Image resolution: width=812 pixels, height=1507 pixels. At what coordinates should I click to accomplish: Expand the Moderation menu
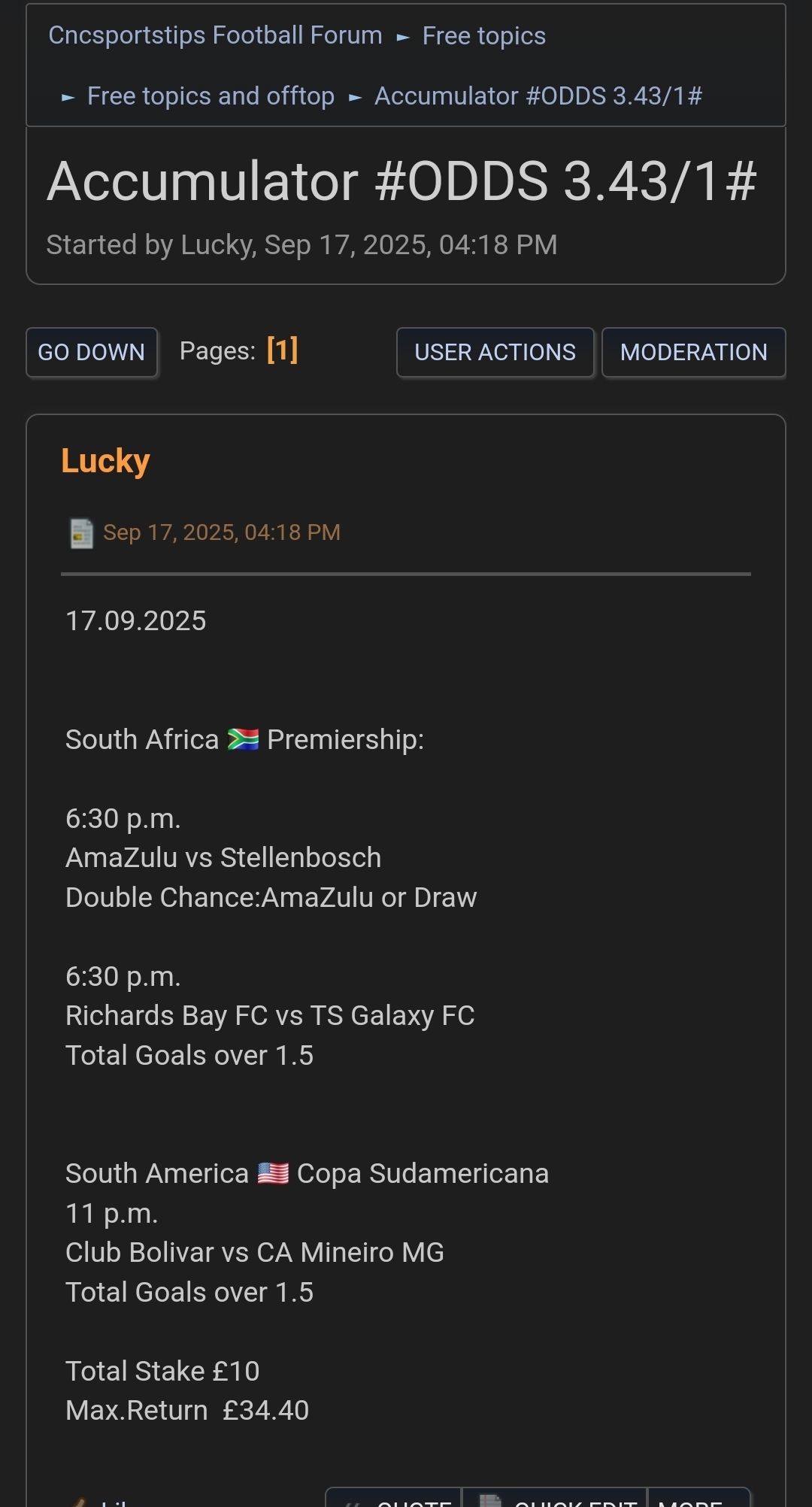[x=693, y=352]
